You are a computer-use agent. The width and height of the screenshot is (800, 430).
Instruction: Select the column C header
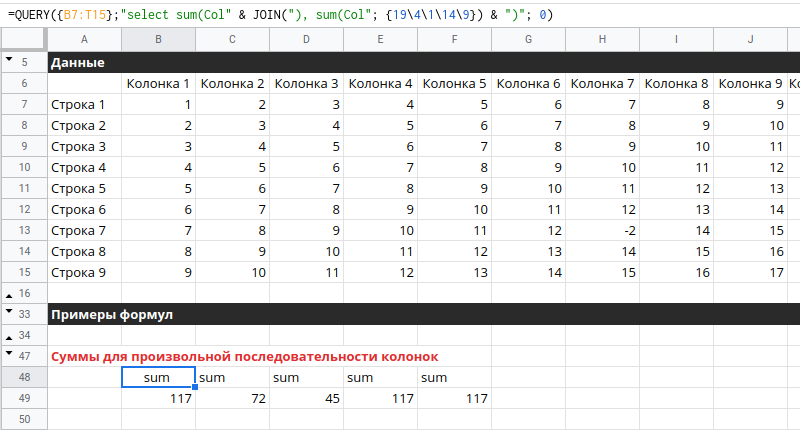pyautogui.click(x=232, y=40)
